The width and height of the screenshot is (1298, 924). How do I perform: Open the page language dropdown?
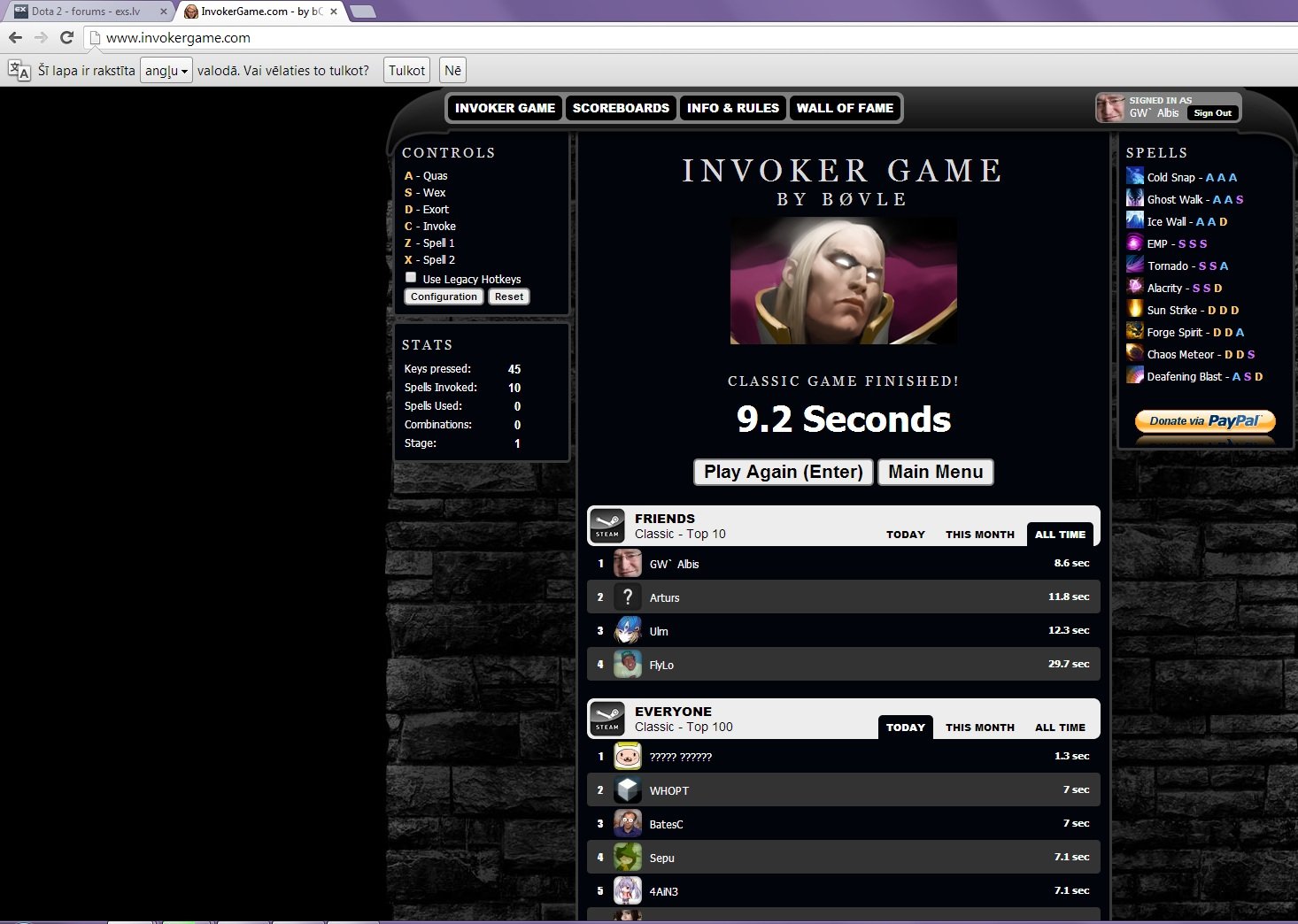click(166, 71)
